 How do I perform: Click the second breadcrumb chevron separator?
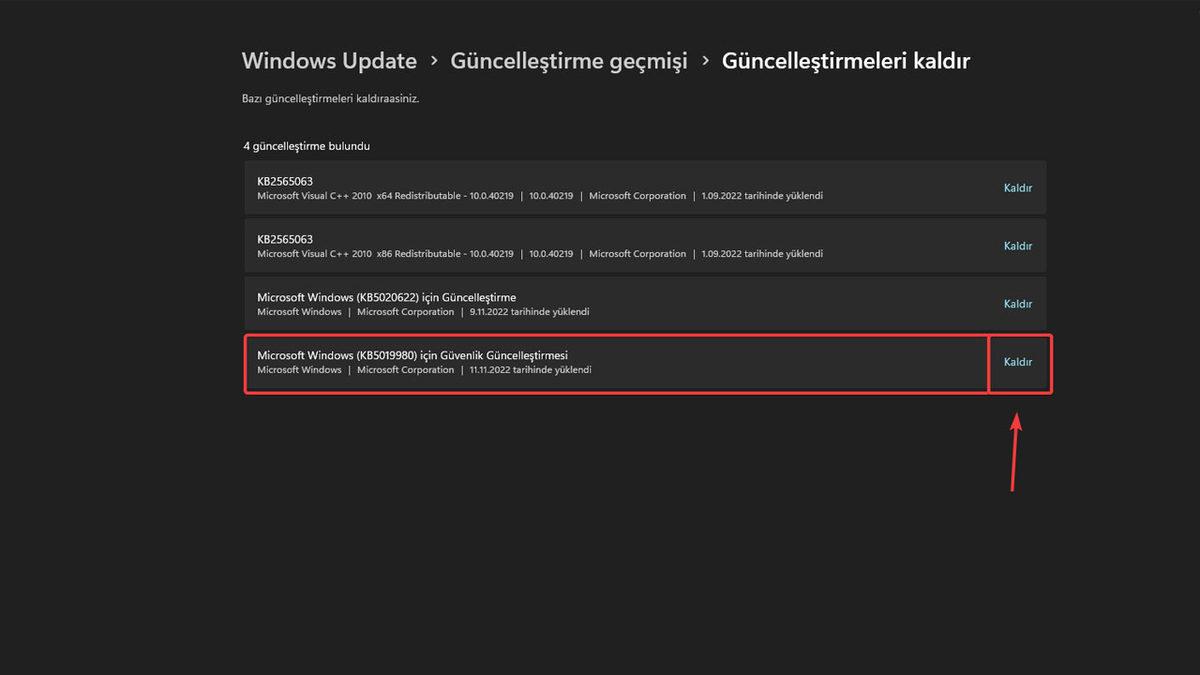pos(706,61)
